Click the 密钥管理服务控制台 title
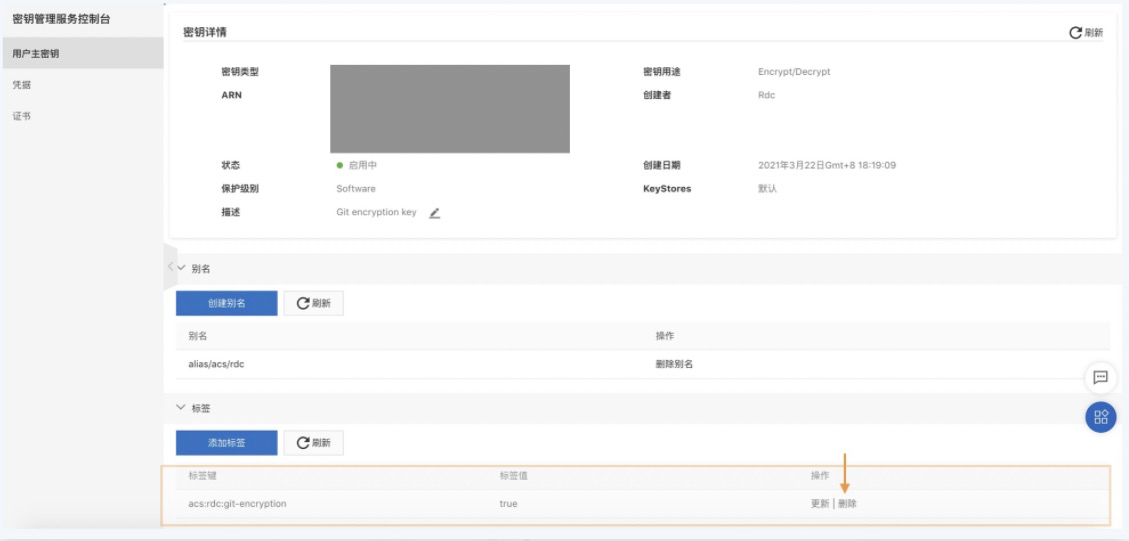Image resolution: width=1129 pixels, height=541 pixels. coord(61,19)
